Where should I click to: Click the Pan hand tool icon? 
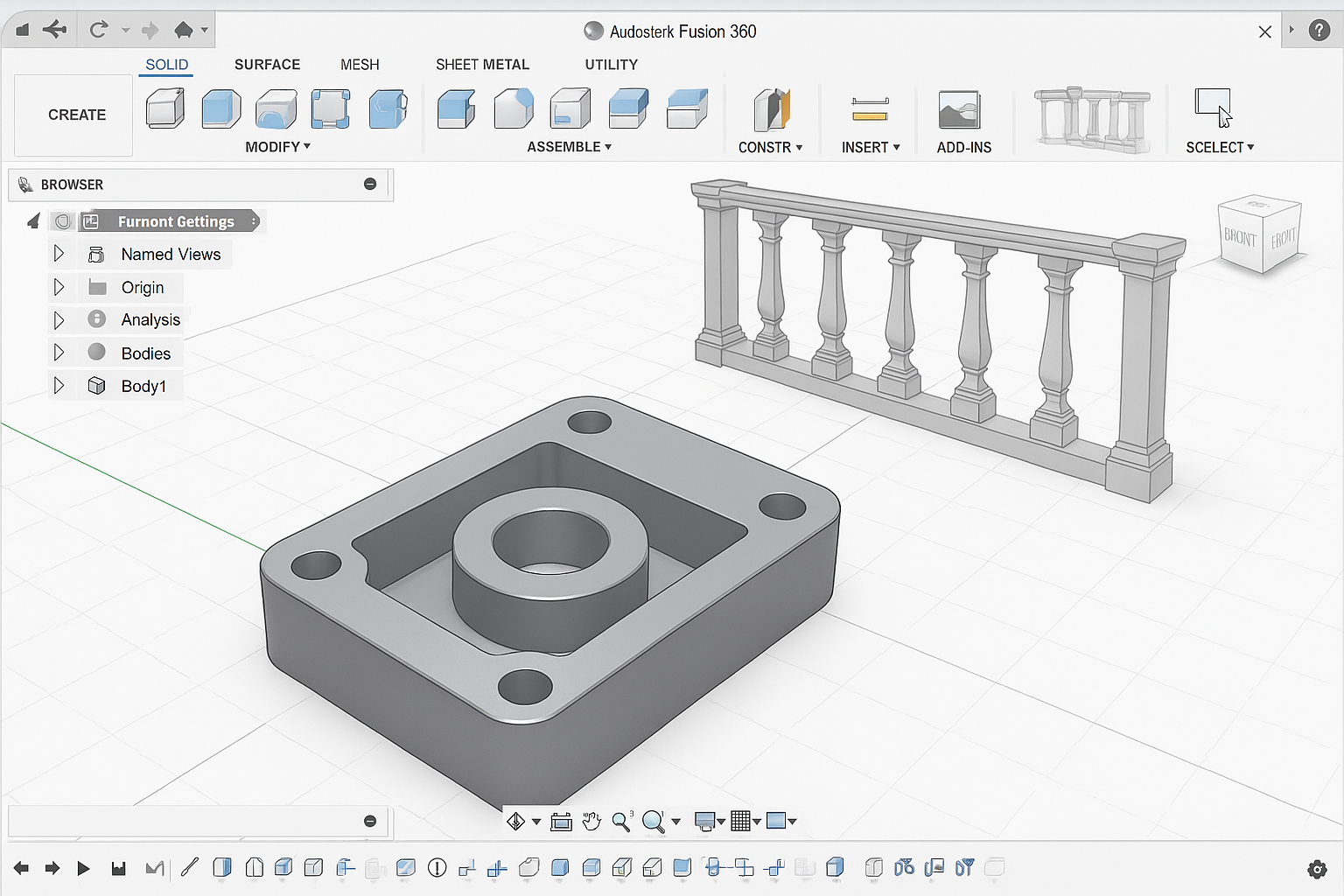pos(591,821)
